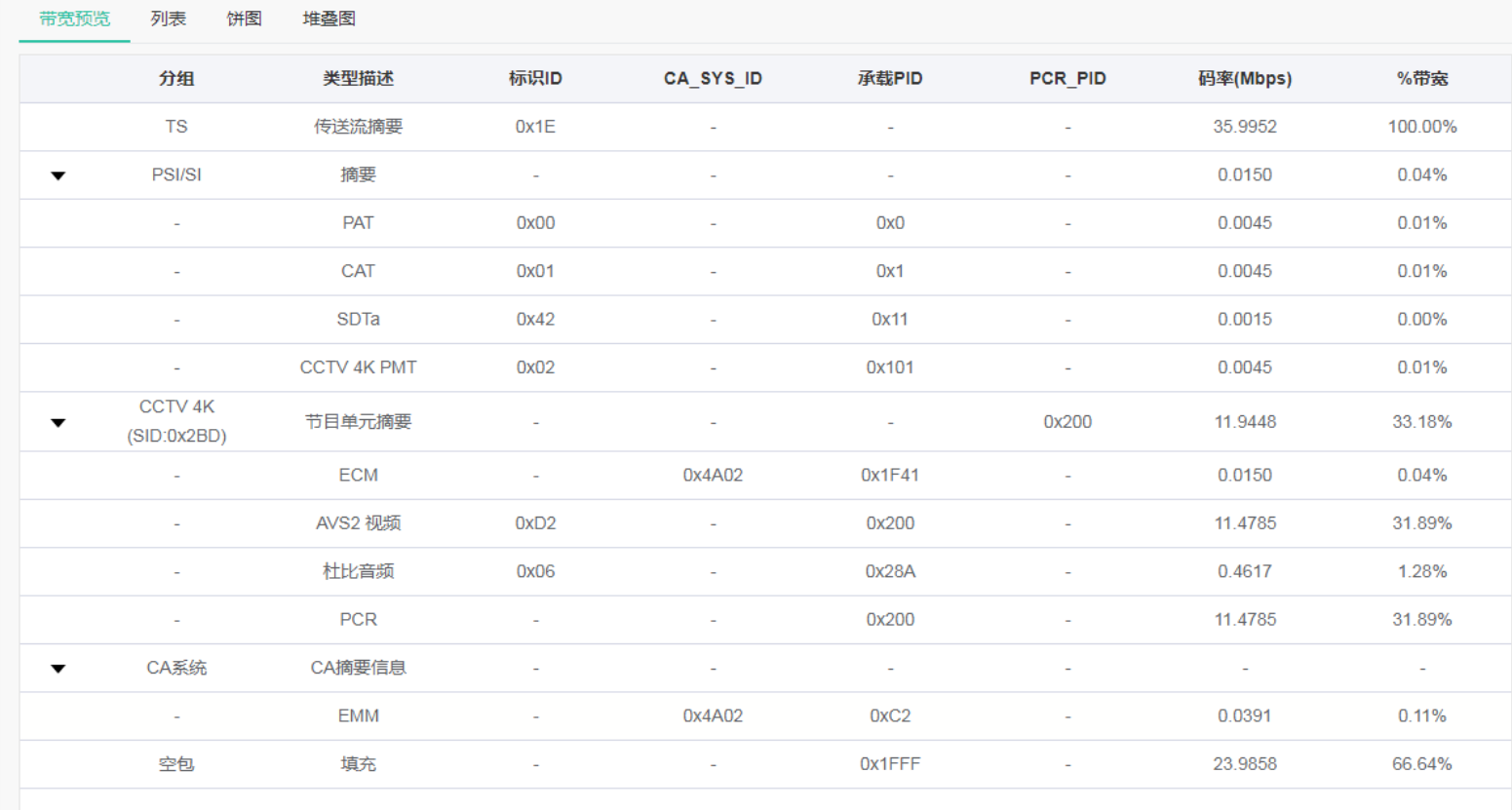Click the 0x00 identifier of PAT

pos(535,223)
